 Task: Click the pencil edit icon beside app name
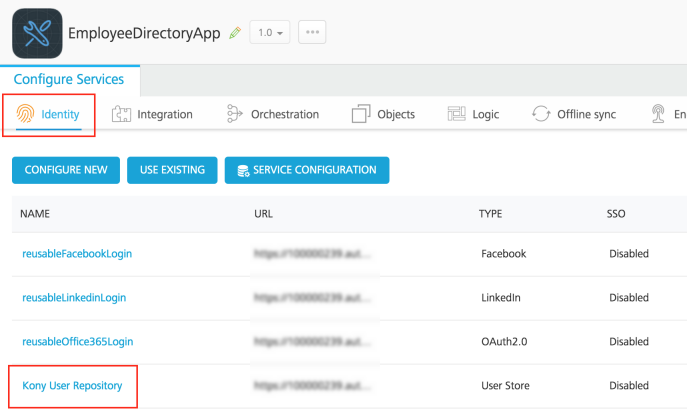pyautogui.click(x=235, y=33)
